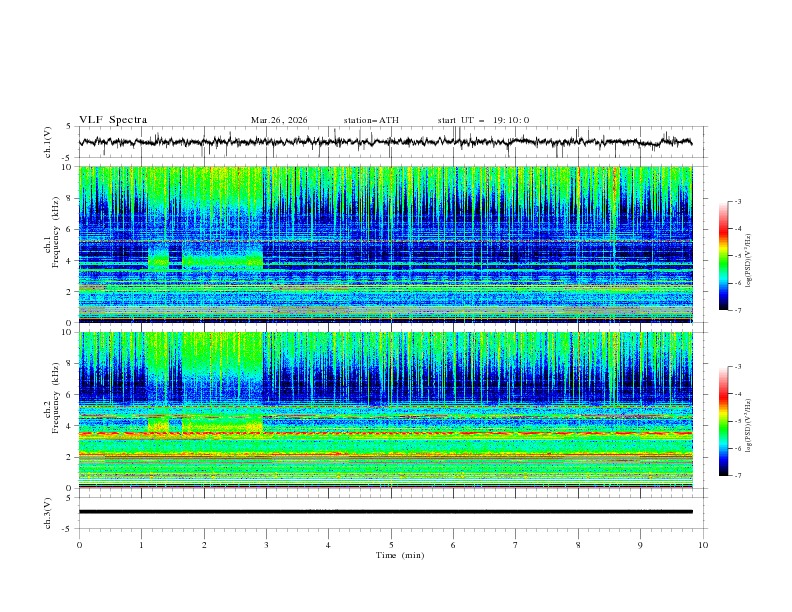Click the "-3" tick on ch.1 colorbar

coord(738,201)
